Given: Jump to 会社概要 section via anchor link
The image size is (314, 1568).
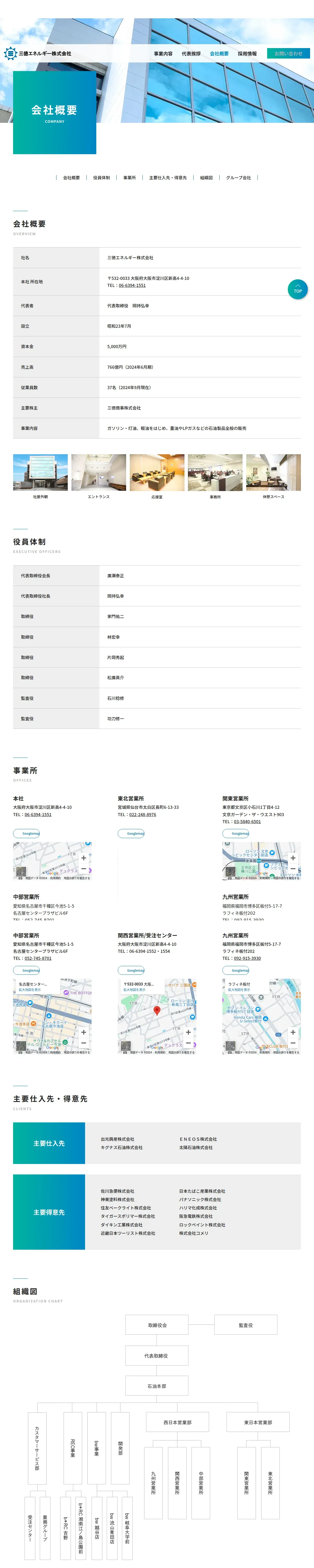Looking at the screenshot, I should (71, 178).
